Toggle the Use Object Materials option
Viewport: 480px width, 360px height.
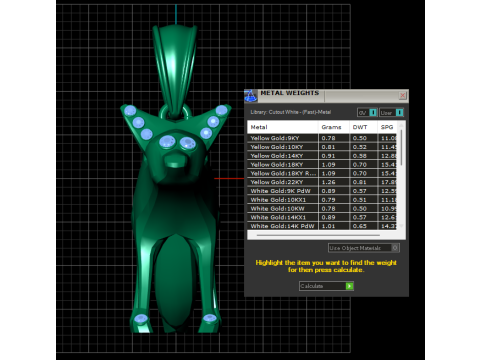click(364, 248)
